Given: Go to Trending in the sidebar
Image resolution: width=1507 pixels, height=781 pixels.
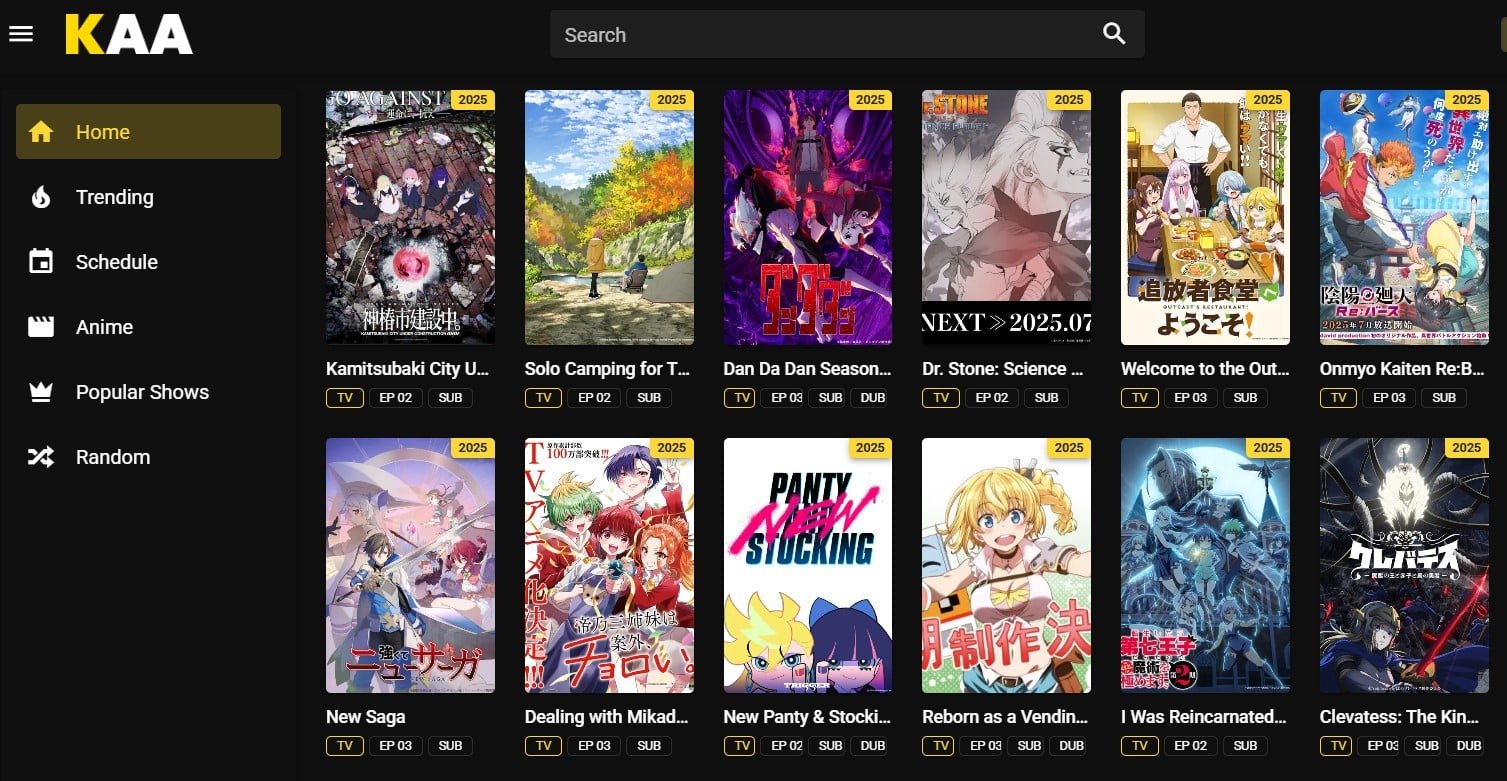Looking at the screenshot, I should 148,197.
